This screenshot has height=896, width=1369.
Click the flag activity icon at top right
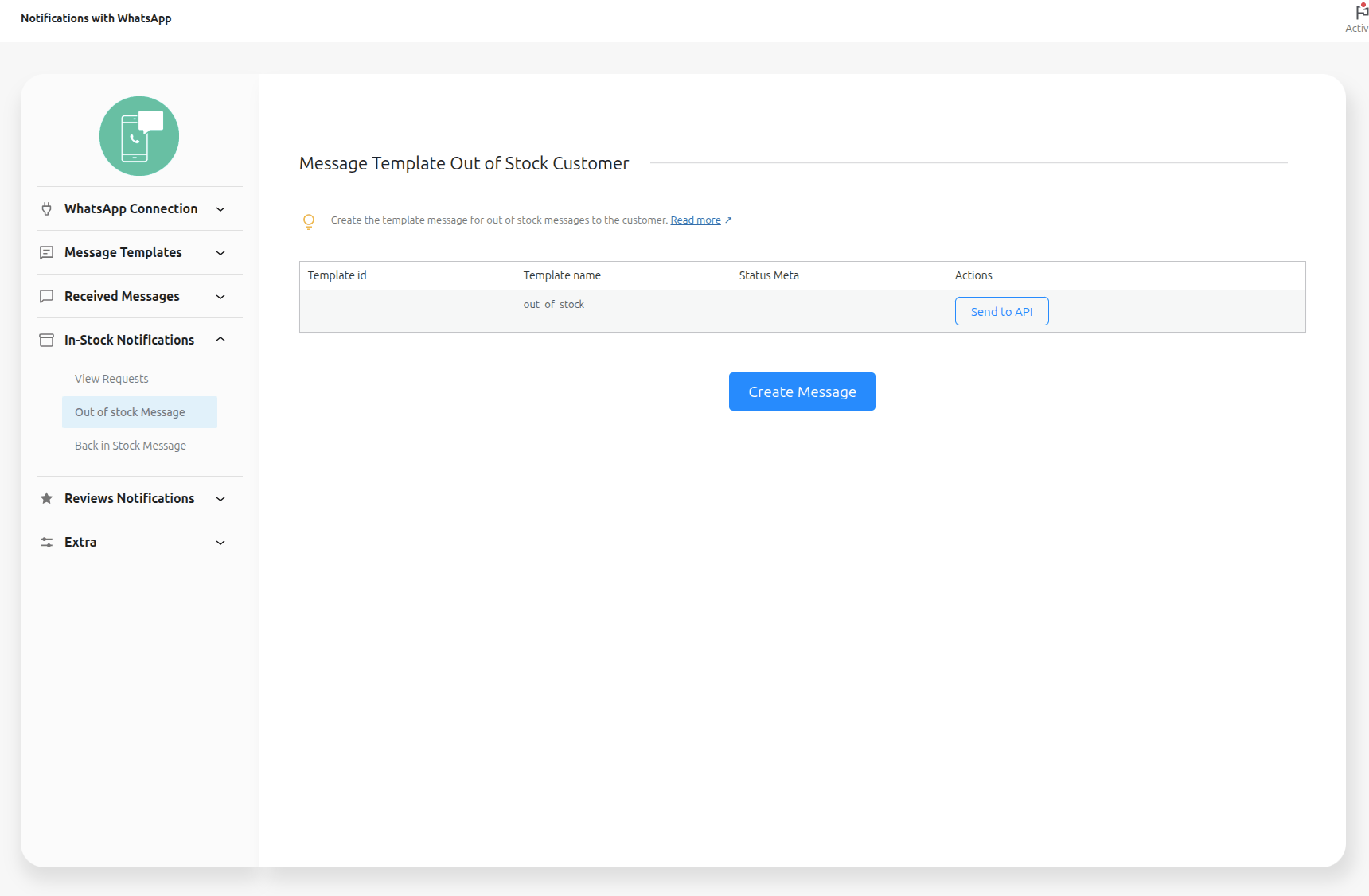[1361, 12]
